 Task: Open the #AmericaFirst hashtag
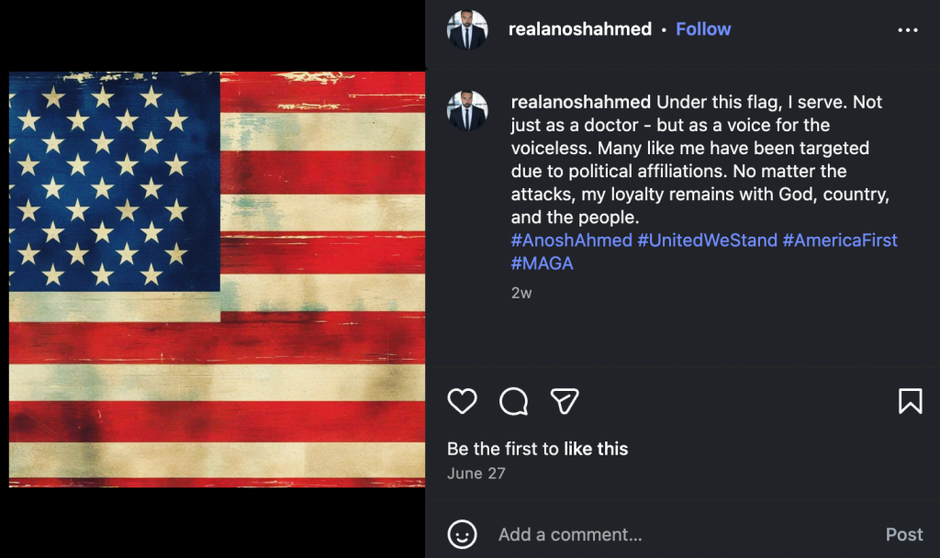coord(840,240)
